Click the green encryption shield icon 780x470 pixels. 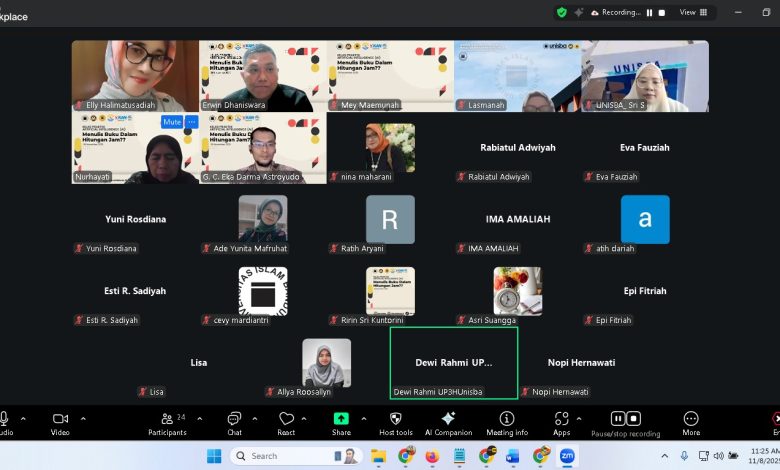[x=562, y=12]
